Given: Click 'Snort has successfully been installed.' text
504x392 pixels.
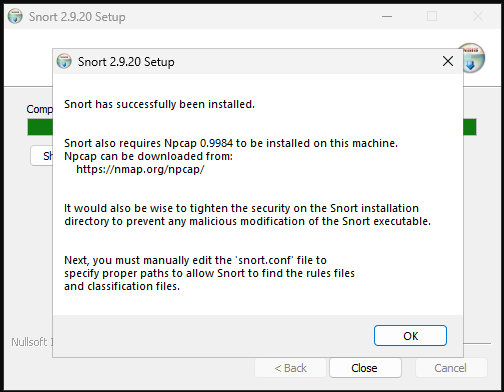Looking at the screenshot, I should (x=159, y=104).
